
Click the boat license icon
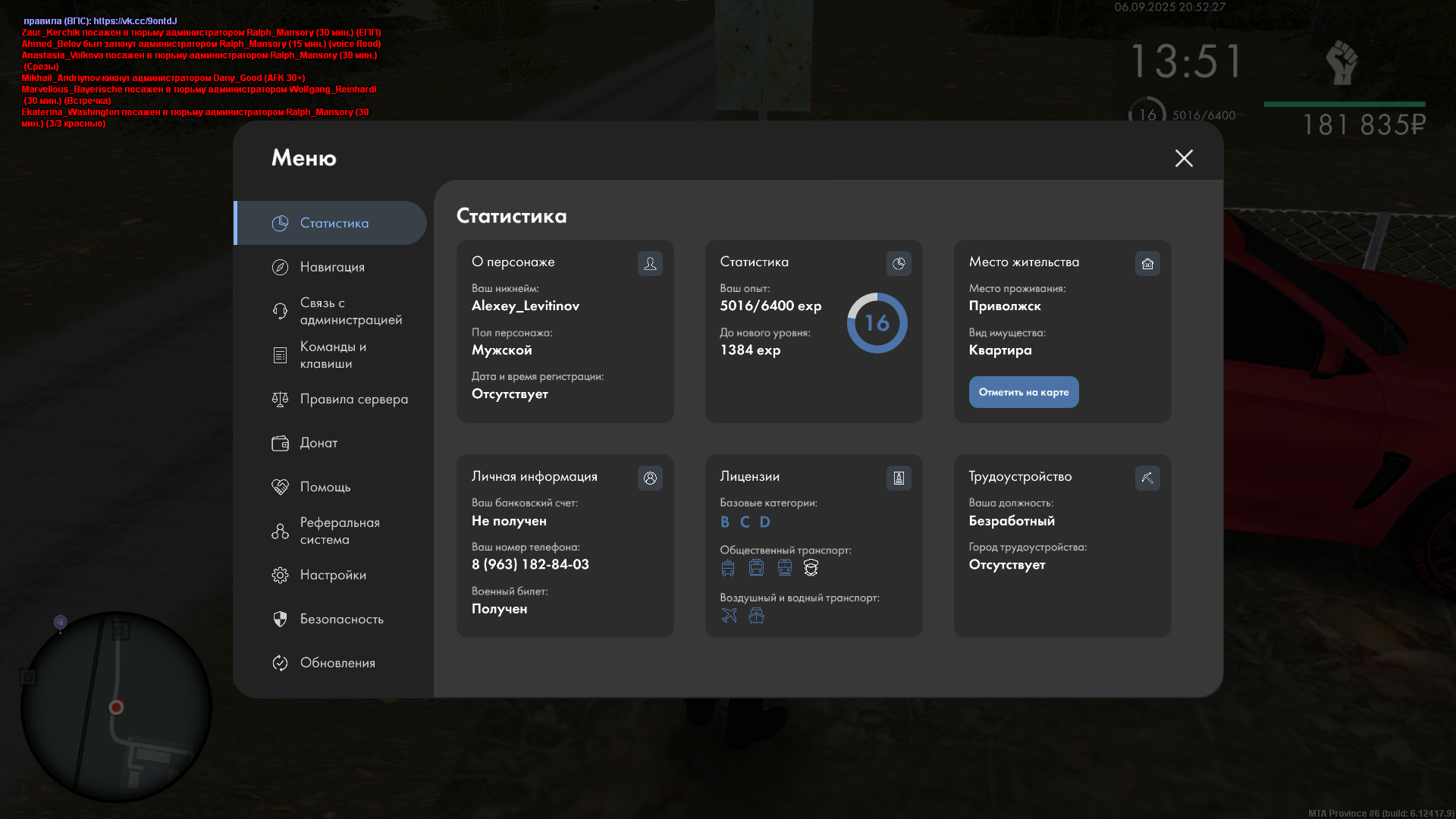pos(756,615)
